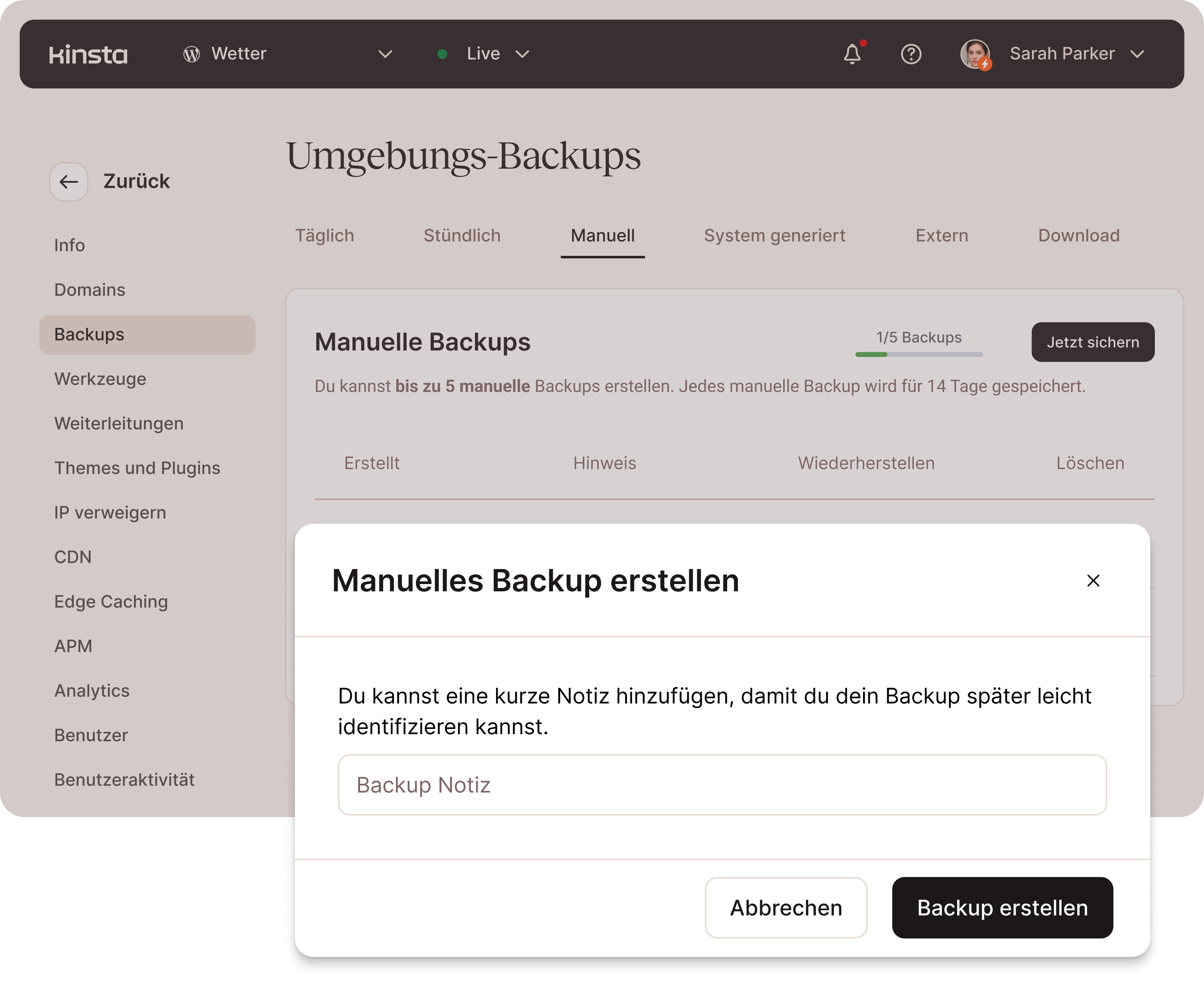Switch to the Täglich tab
Viewport: 1204px width, 983px height.
click(324, 235)
